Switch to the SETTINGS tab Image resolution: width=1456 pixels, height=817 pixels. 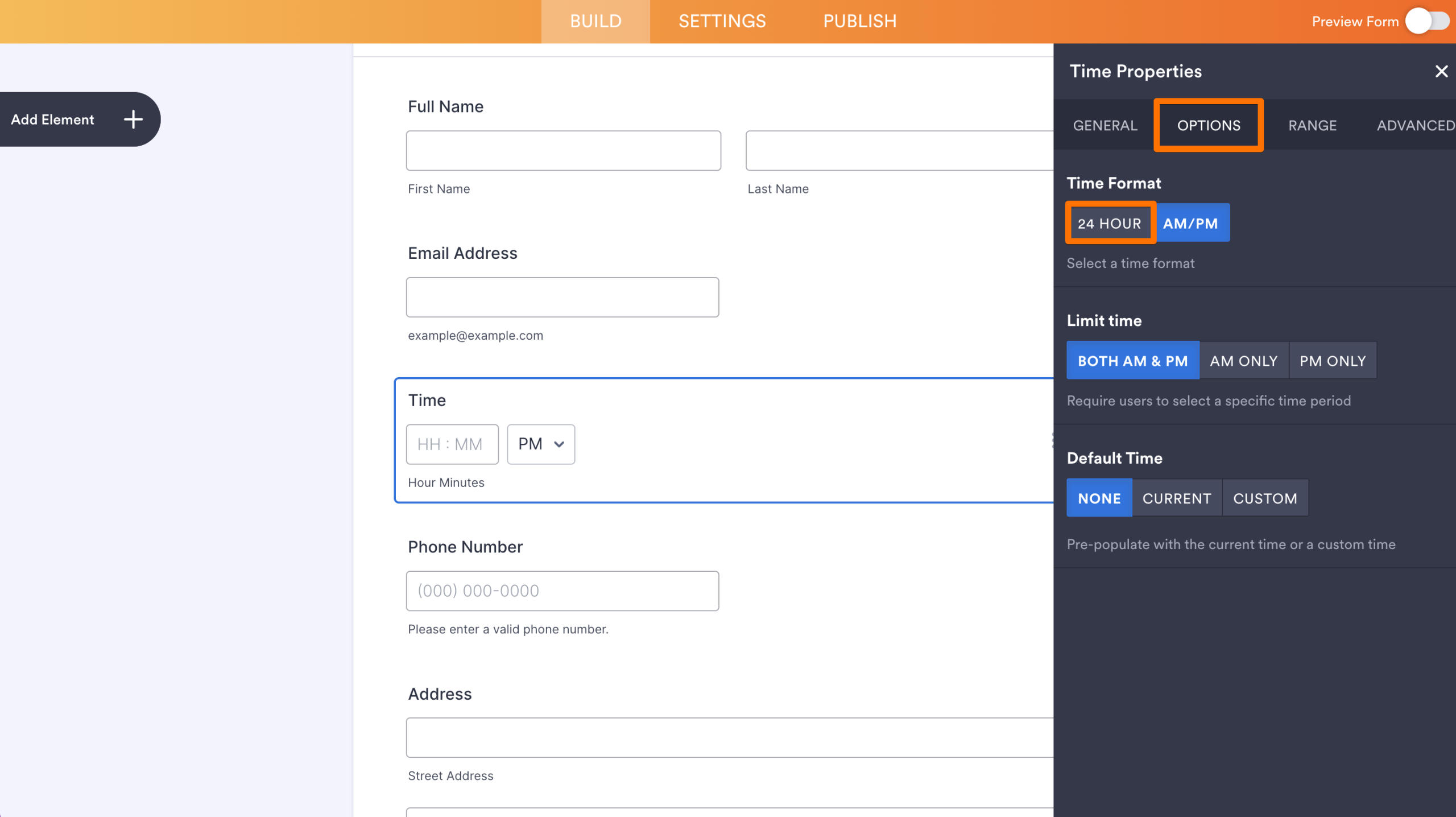(x=722, y=21)
